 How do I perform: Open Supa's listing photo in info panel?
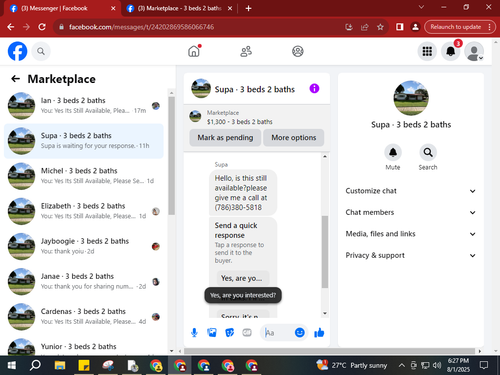[x=411, y=98]
